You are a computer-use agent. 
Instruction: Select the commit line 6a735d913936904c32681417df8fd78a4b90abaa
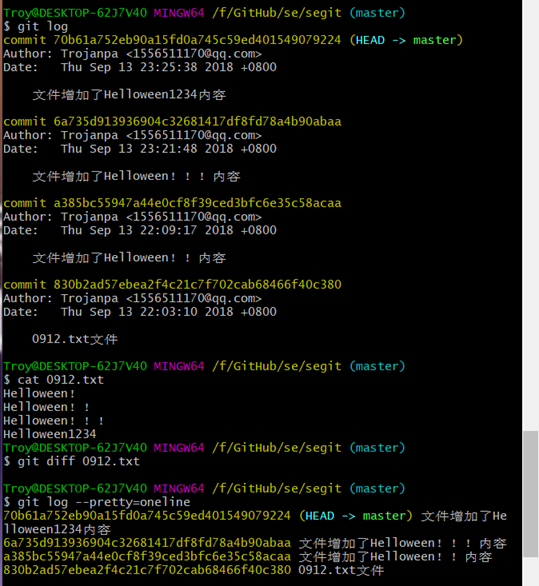tap(172, 121)
